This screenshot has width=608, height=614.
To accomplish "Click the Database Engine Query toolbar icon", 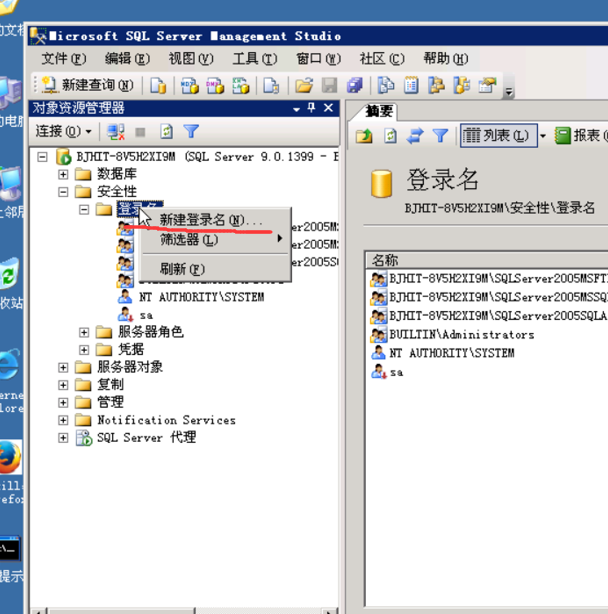I will (158, 85).
